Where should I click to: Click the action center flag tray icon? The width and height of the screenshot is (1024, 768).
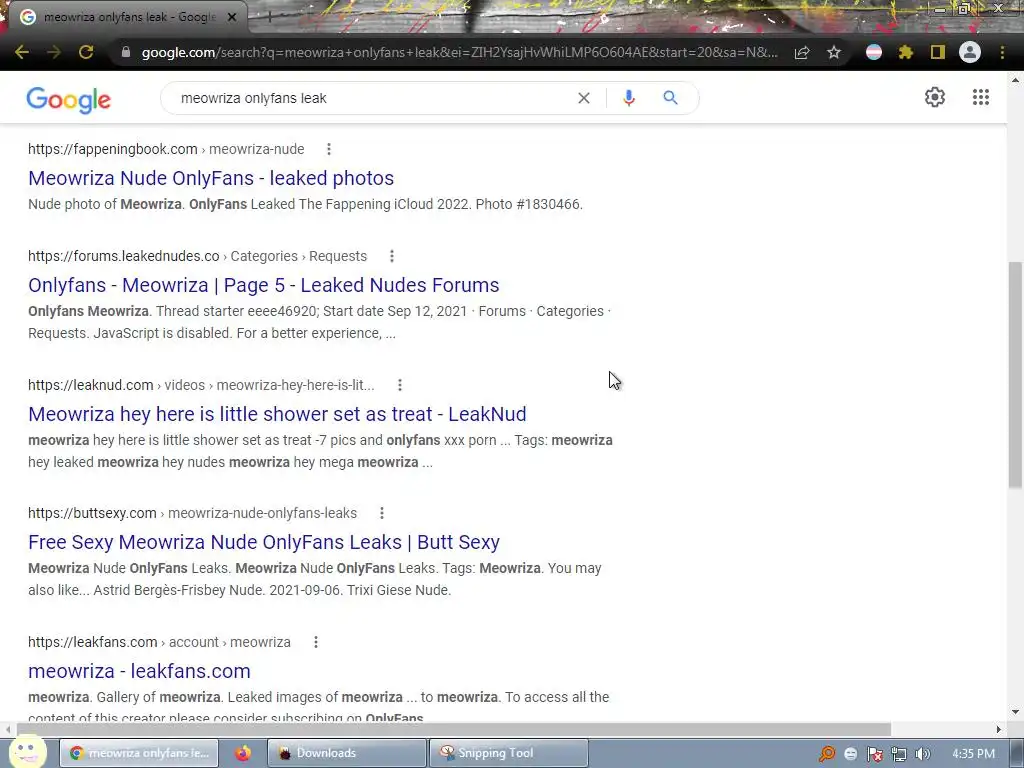(875, 754)
